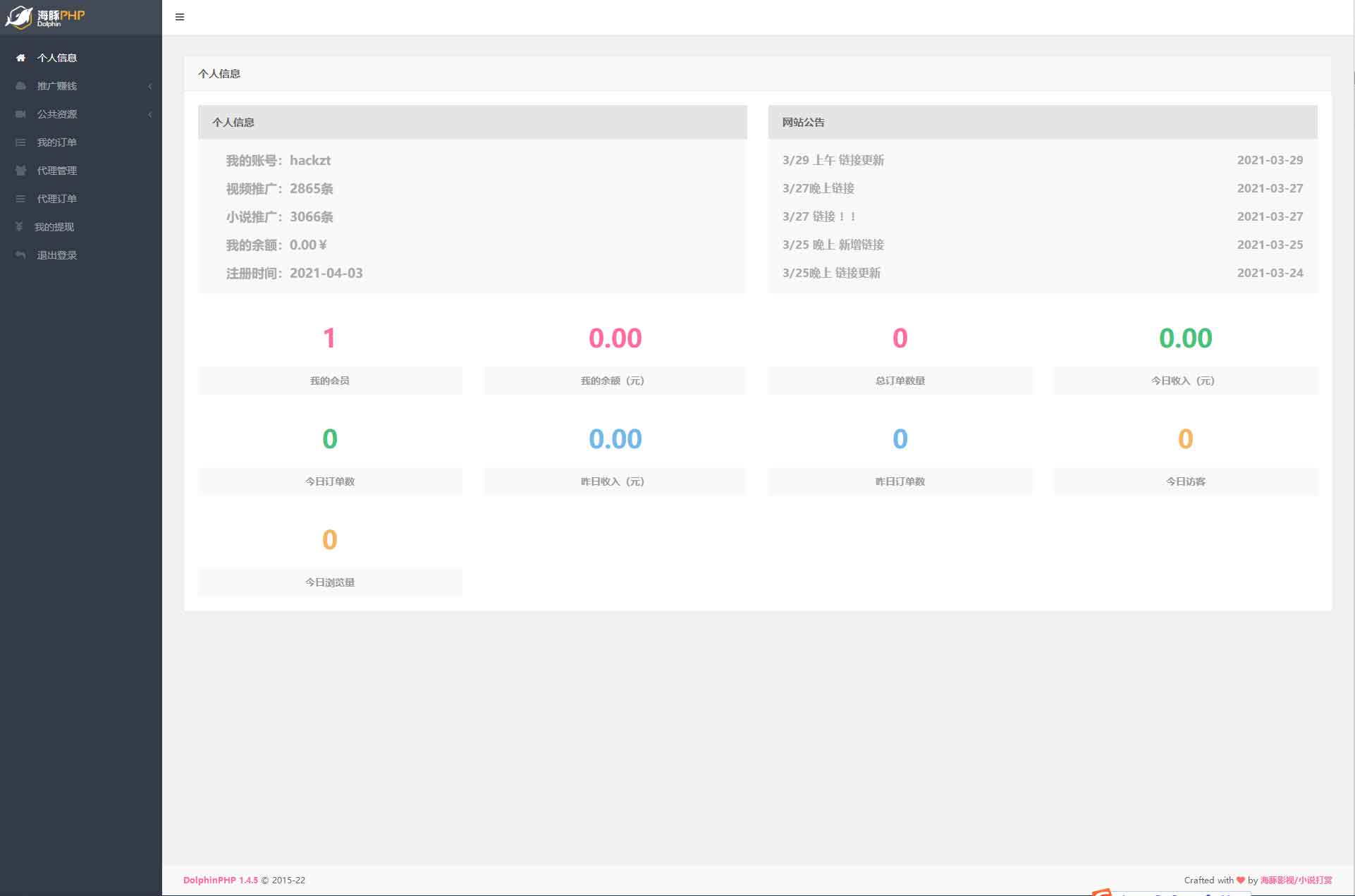Image resolution: width=1355 pixels, height=896 pixels.
Task: Click the cloud icon beside 推广赚钱
Action: click(20, 86)
